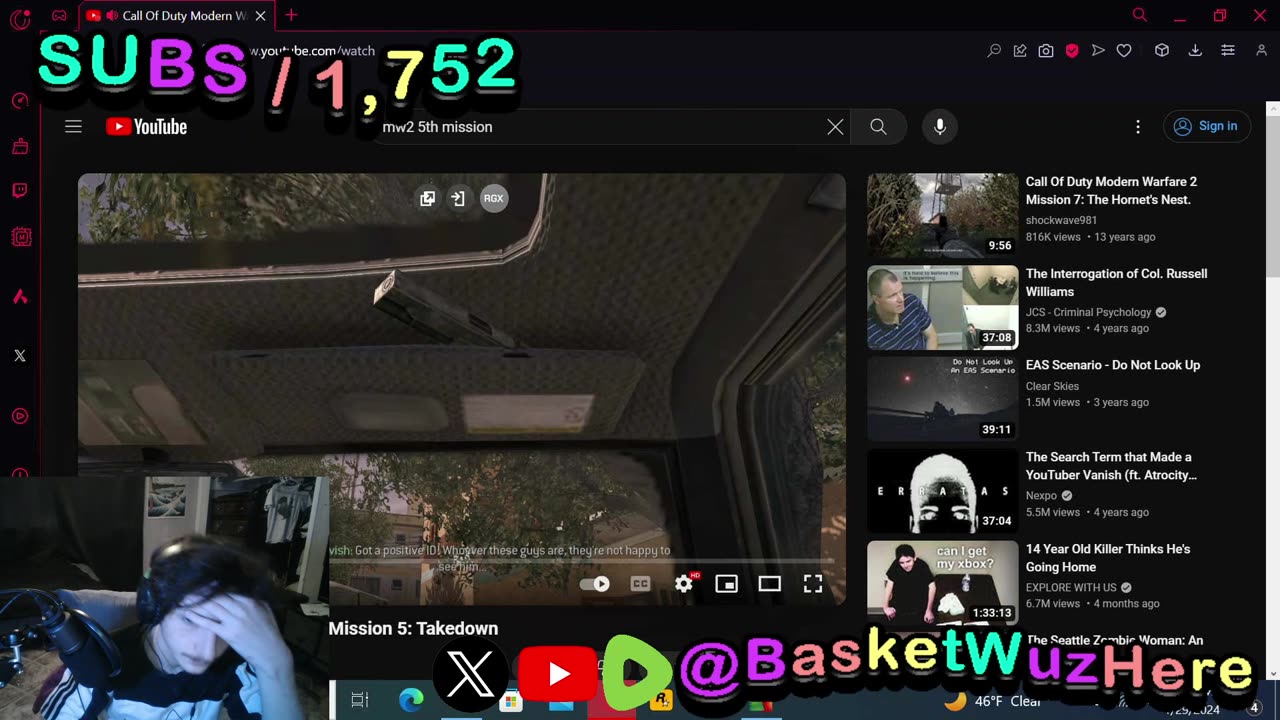Click the Sign in button
Viewport: 1280px width, 720px height.
[x=1206, y=126]
